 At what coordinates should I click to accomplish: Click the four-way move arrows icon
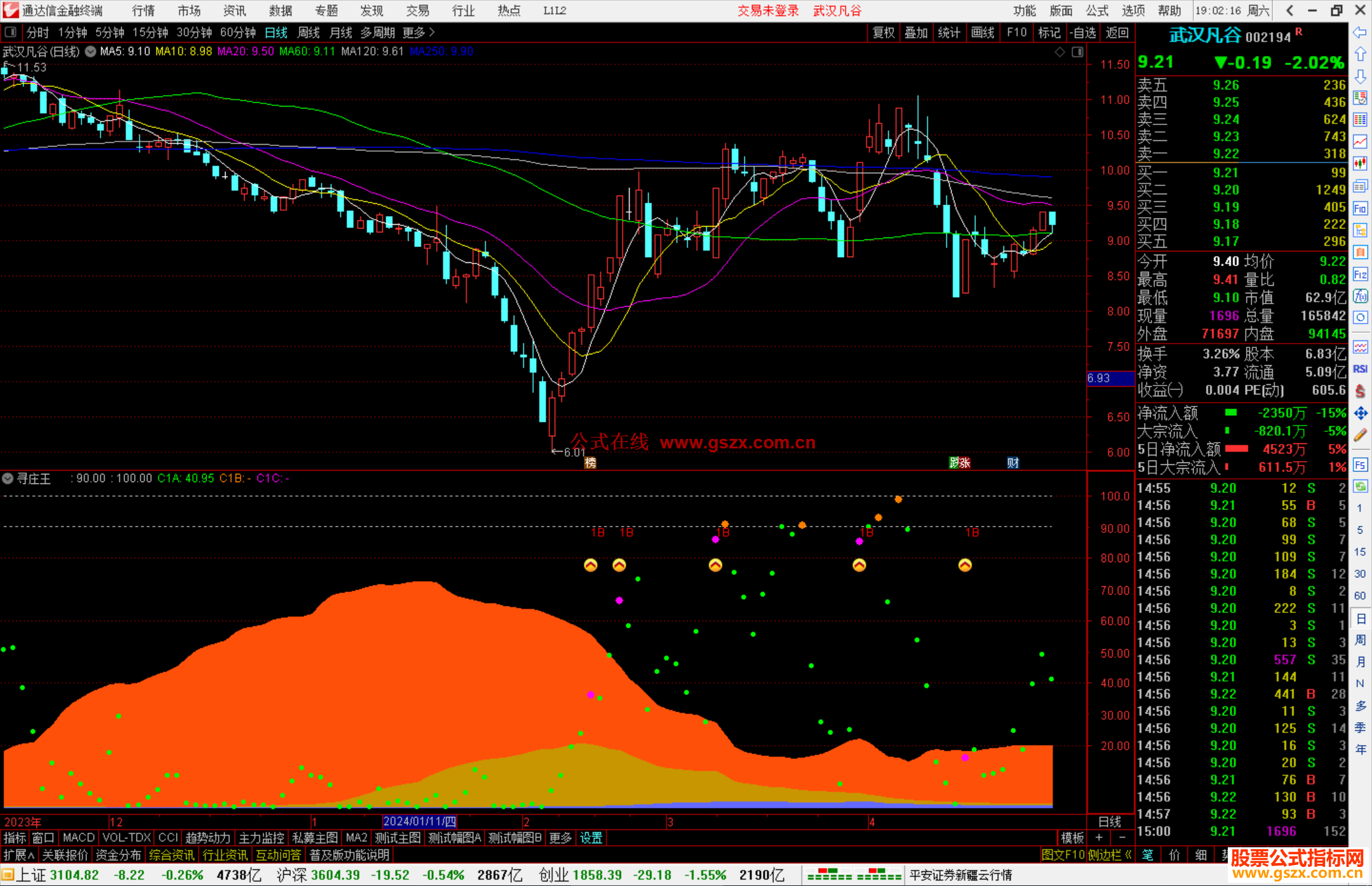[x=1360, y=413]
